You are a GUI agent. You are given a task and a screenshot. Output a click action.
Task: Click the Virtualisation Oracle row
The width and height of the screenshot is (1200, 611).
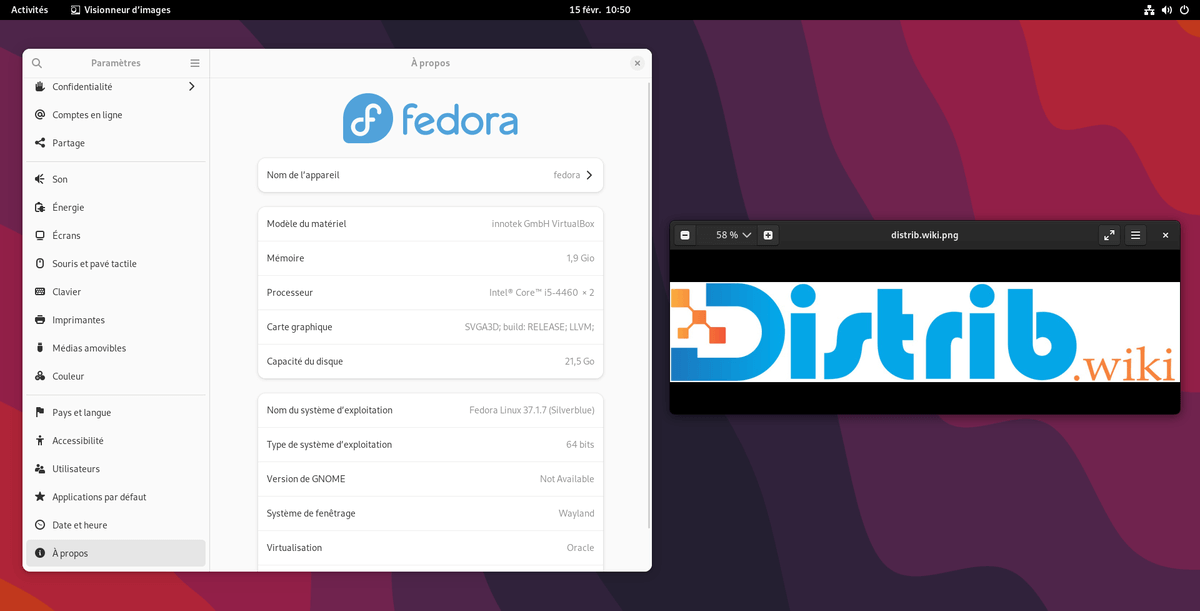click(x=430, y=548)
